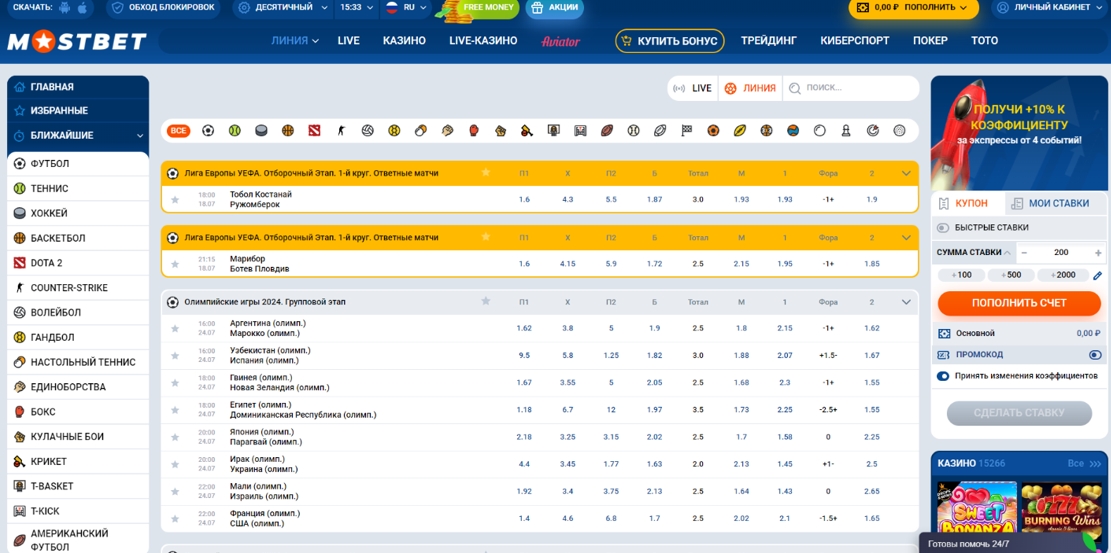Open КРИКЕТ in the left sidebar

pyautogui.click(x=78, y=462)
